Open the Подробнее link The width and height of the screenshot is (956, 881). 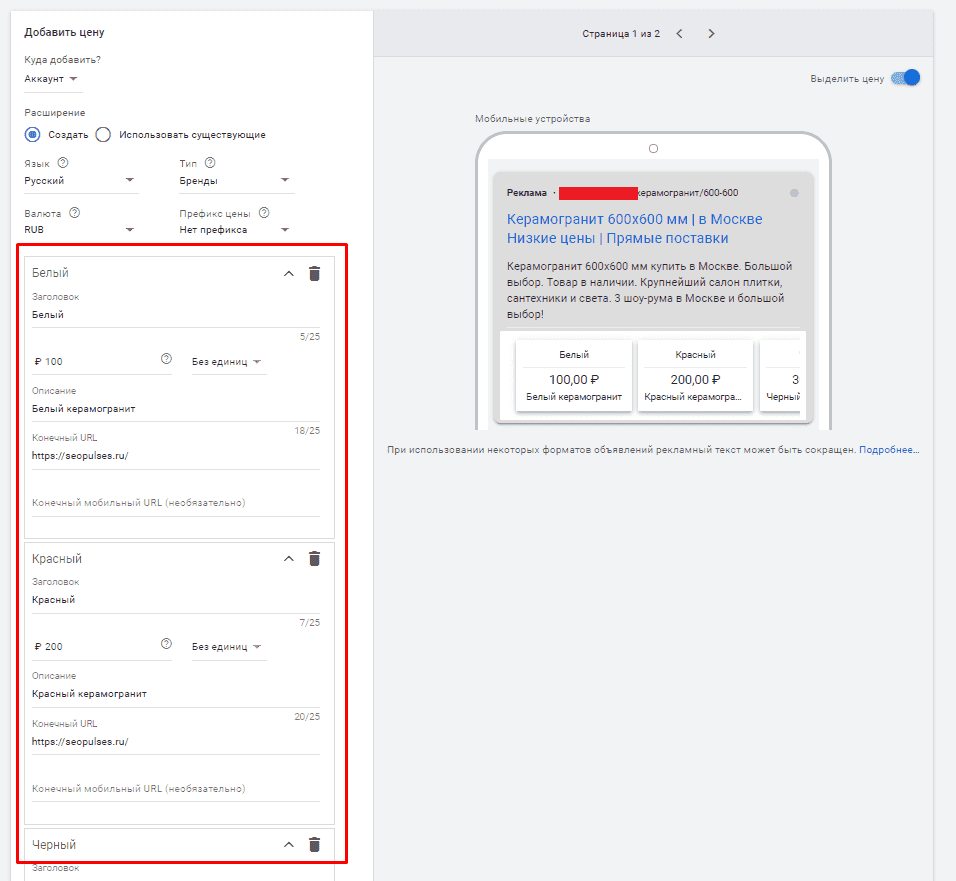889,450
